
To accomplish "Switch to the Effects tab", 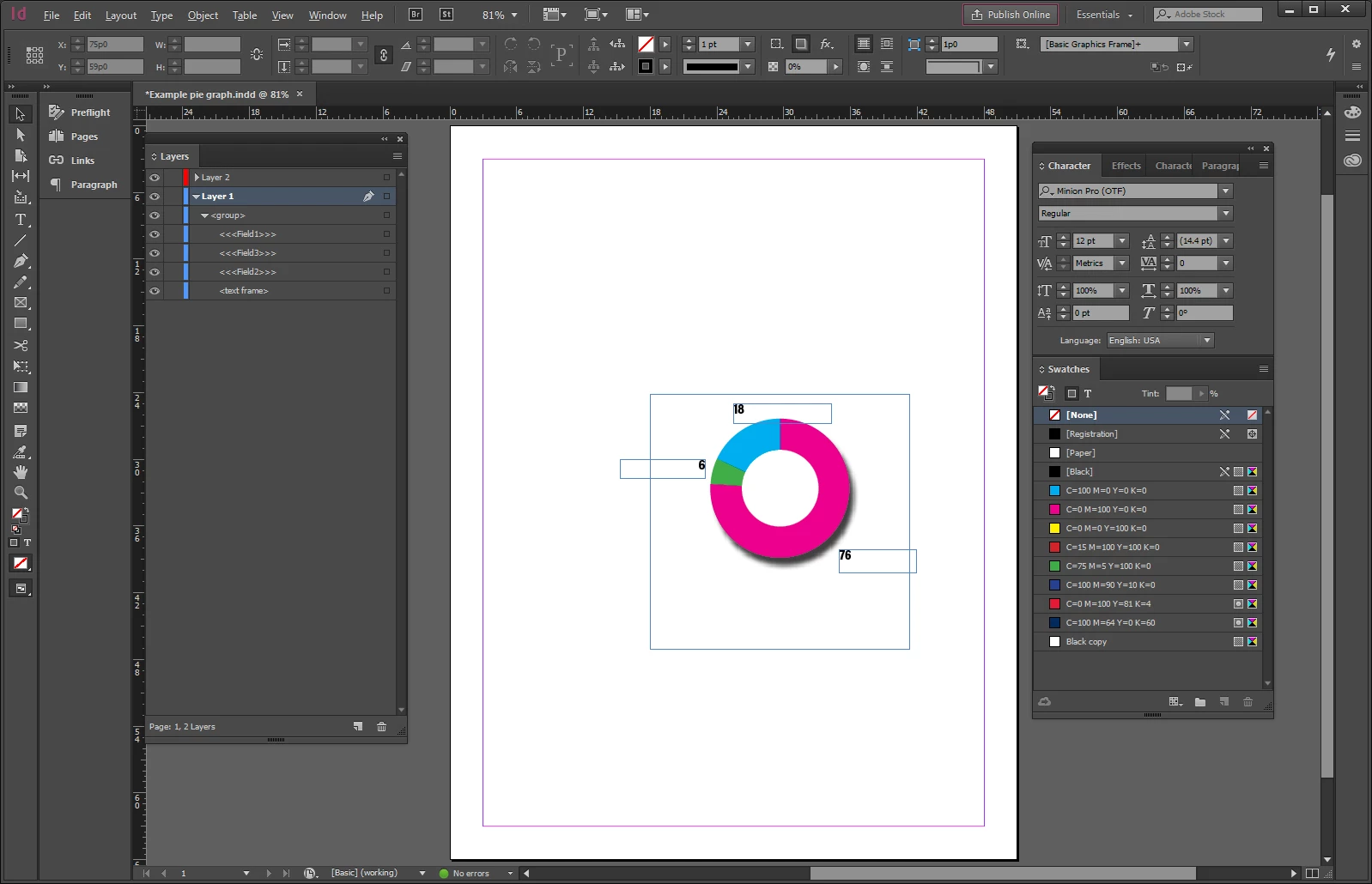I will (1126, 166).
